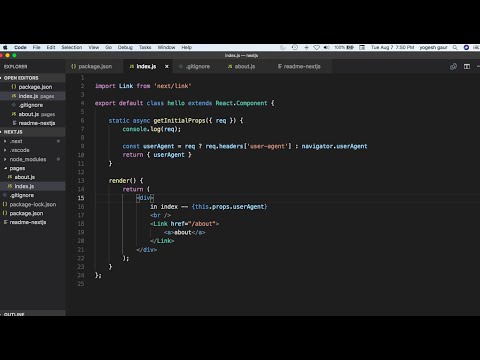
Task: Collapse the OPEN EDITORS section
Action: (33, 78)
